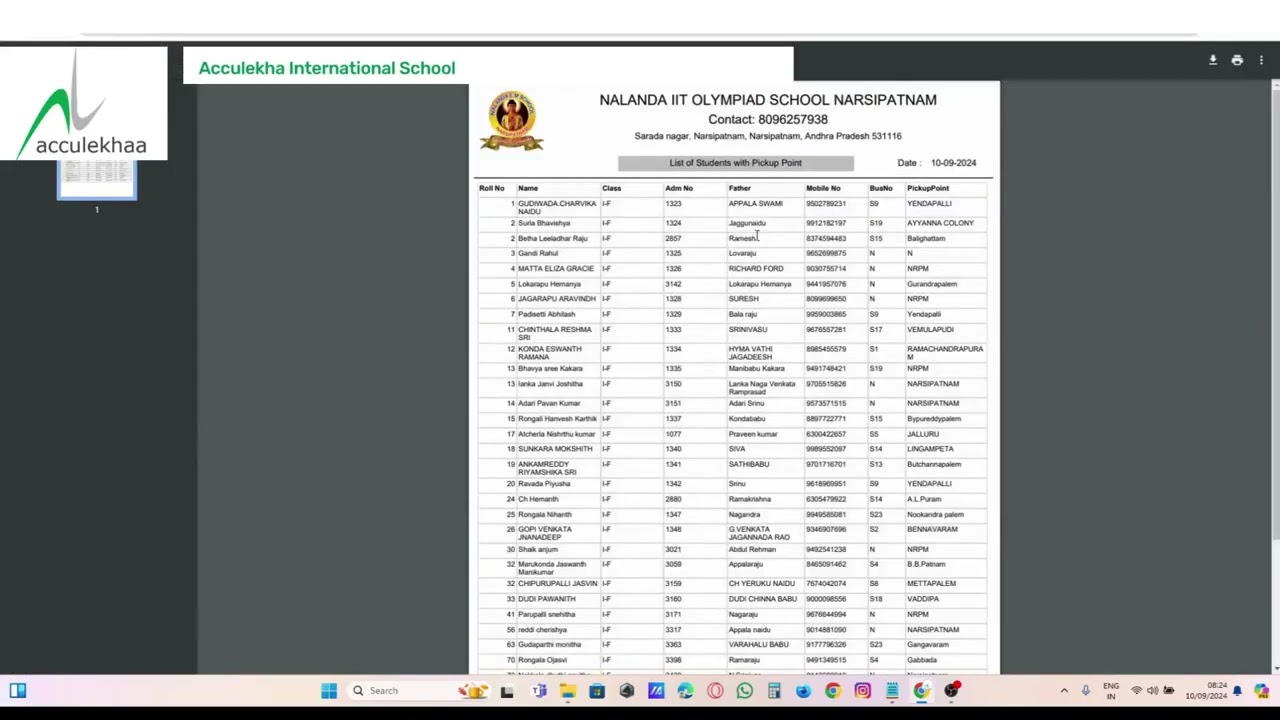Click the pickup point 'VEMULAPUDI'
Viewport: 1280px width, 720px height.
click(930, 330)
